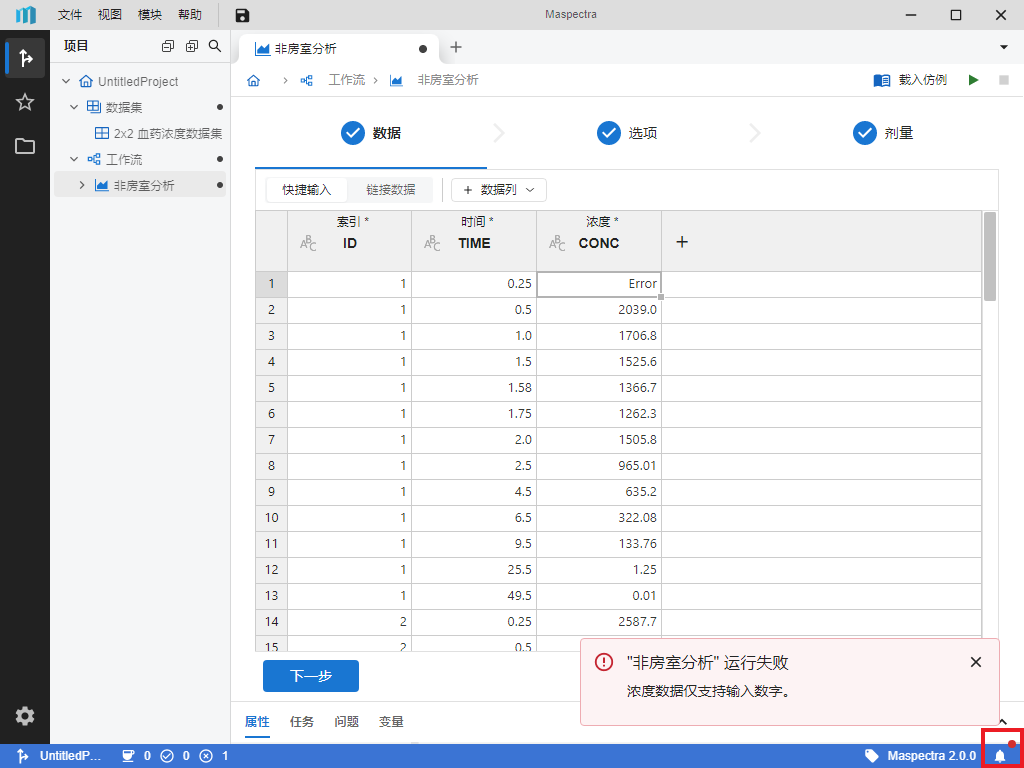Click the ABC type icon of the TIME column

tap(432, 244)
